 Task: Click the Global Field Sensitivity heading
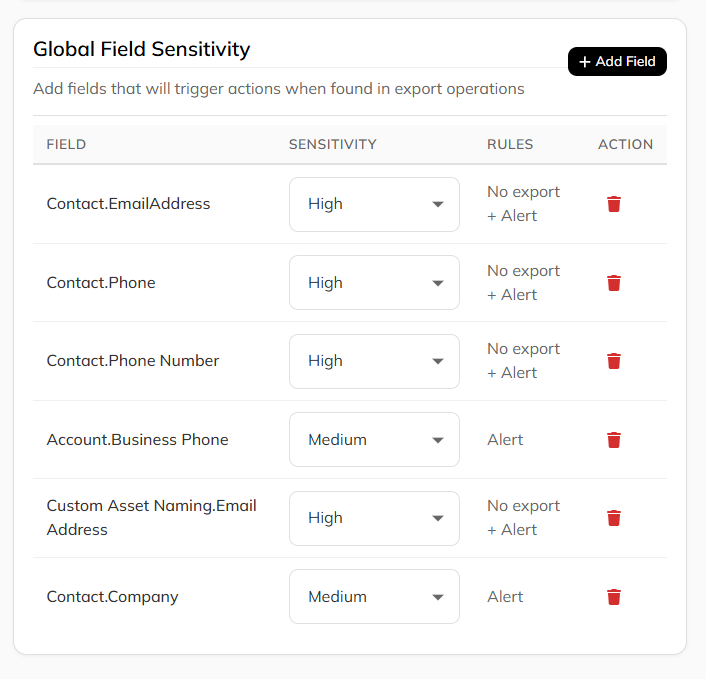pyautogui.click(x=141, y=49)
